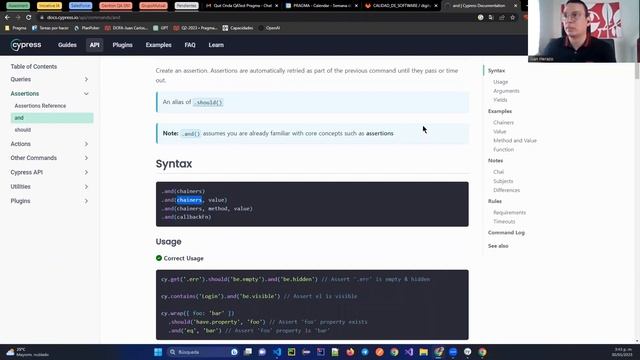Image resolution: width=640 pixels, height=360 pixels.
Task: Switch to the Que Onda QASed Pragma Chat tab
Action: click(x=241, y=6)
